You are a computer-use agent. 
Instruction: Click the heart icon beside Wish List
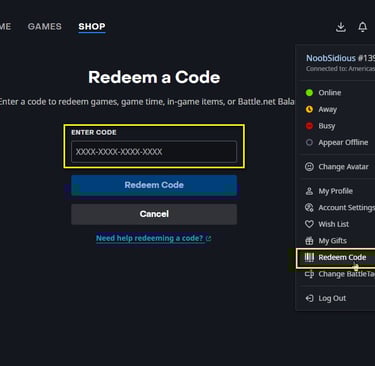click(309, 224)
